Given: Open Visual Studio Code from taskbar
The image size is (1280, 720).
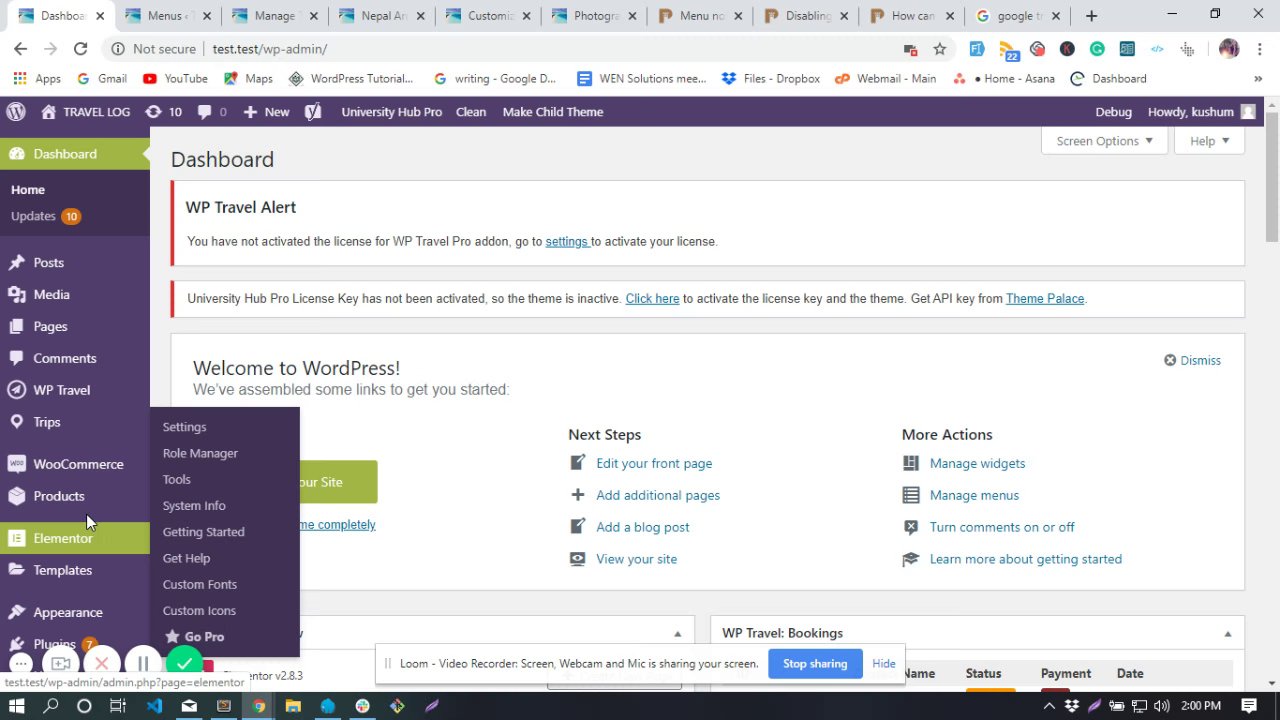Looking at the screenshot, I should coord(154,706).
